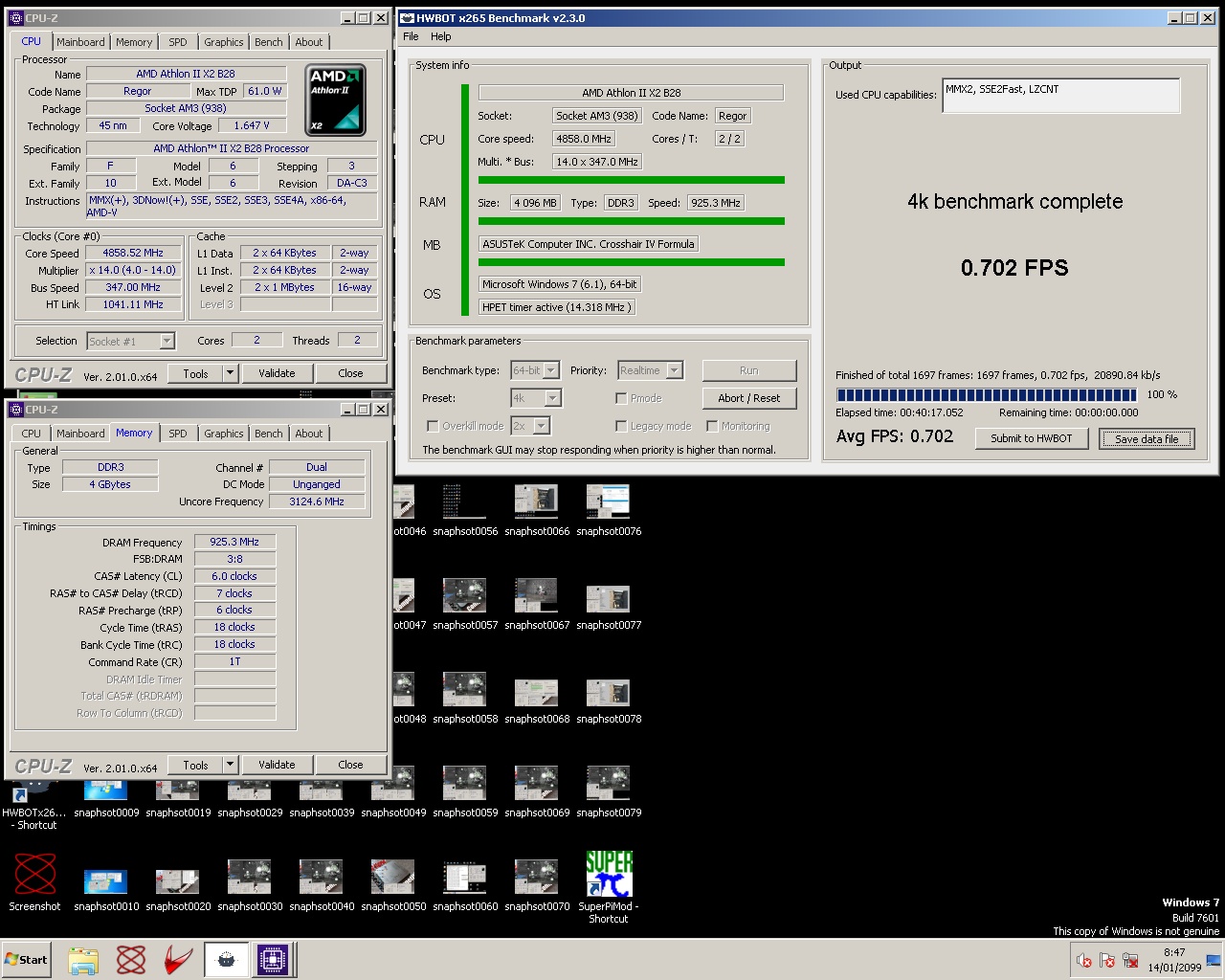
Task: Click the CPU-Z chip taskbar icon
Action: 273,960
